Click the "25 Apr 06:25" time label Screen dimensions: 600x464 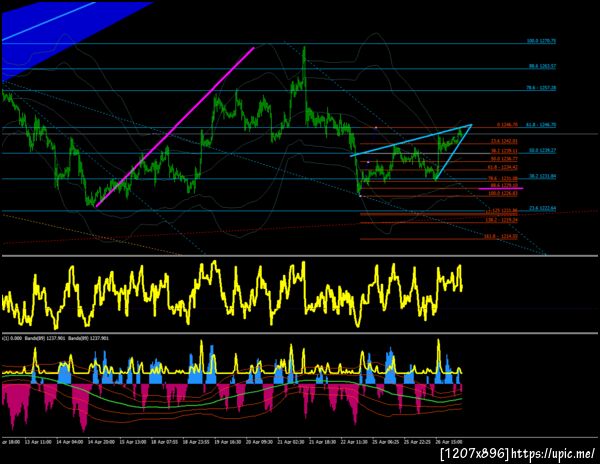[386, 442]
